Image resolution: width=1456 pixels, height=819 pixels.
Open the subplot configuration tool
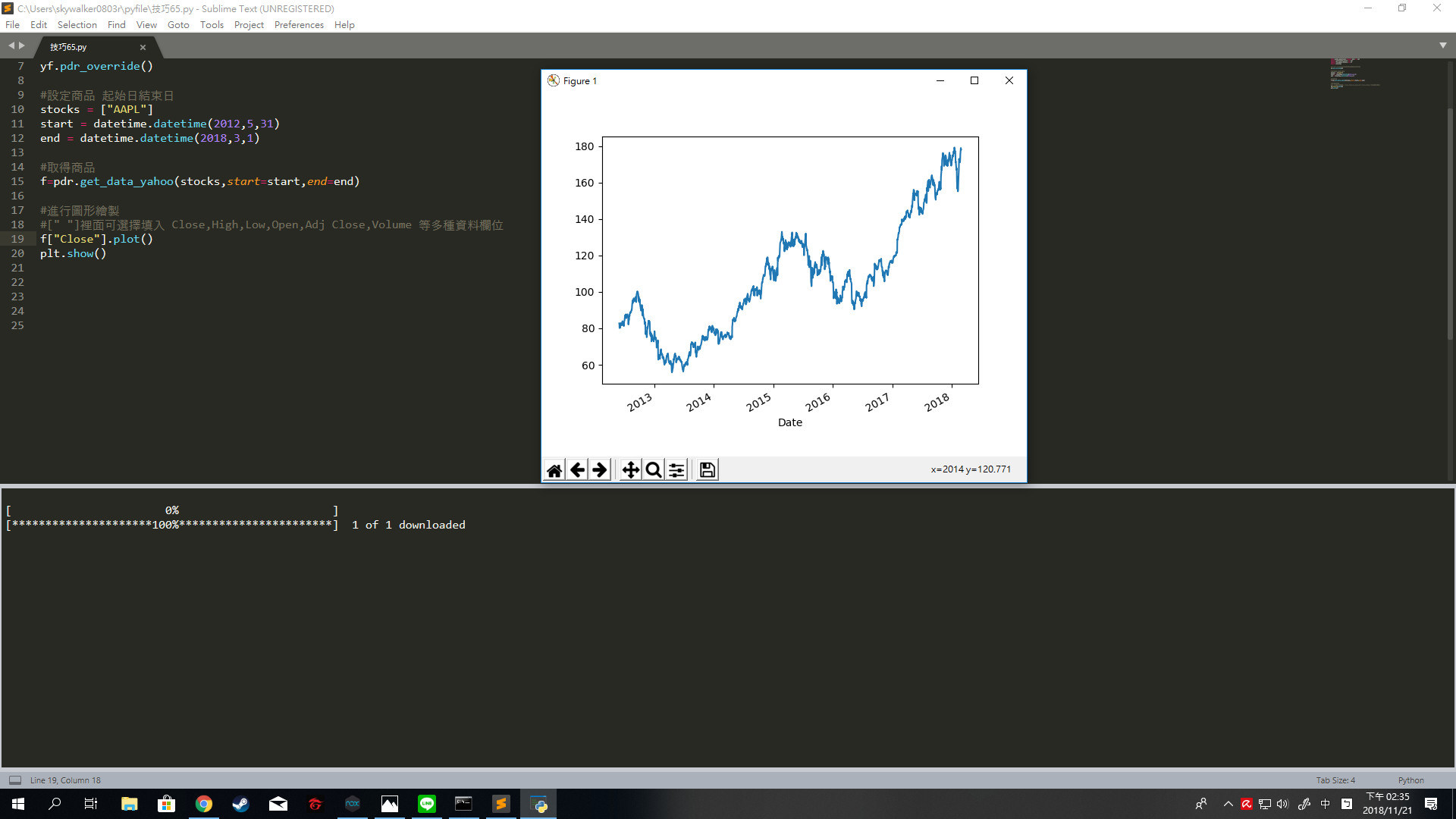tap(676, 469)
